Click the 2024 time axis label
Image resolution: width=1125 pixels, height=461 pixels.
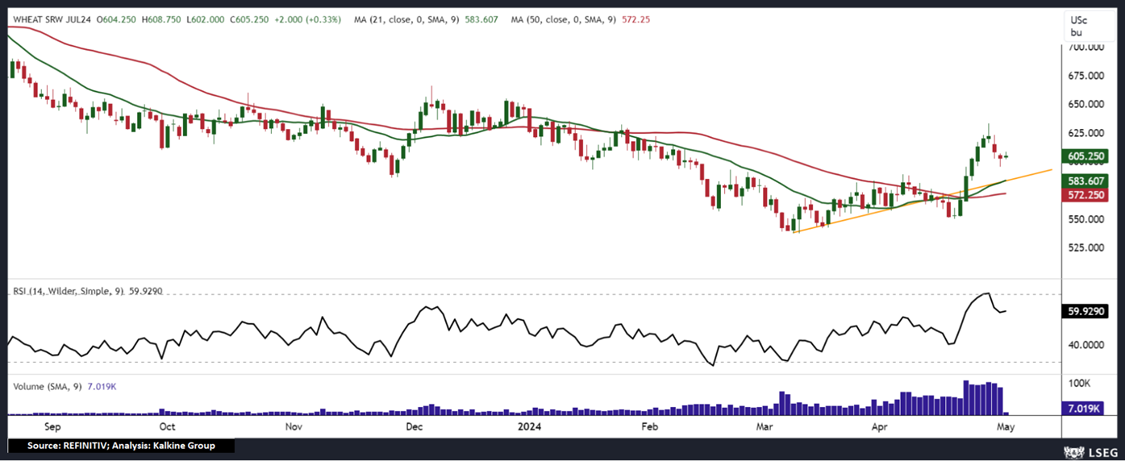(x=528, y=427)
